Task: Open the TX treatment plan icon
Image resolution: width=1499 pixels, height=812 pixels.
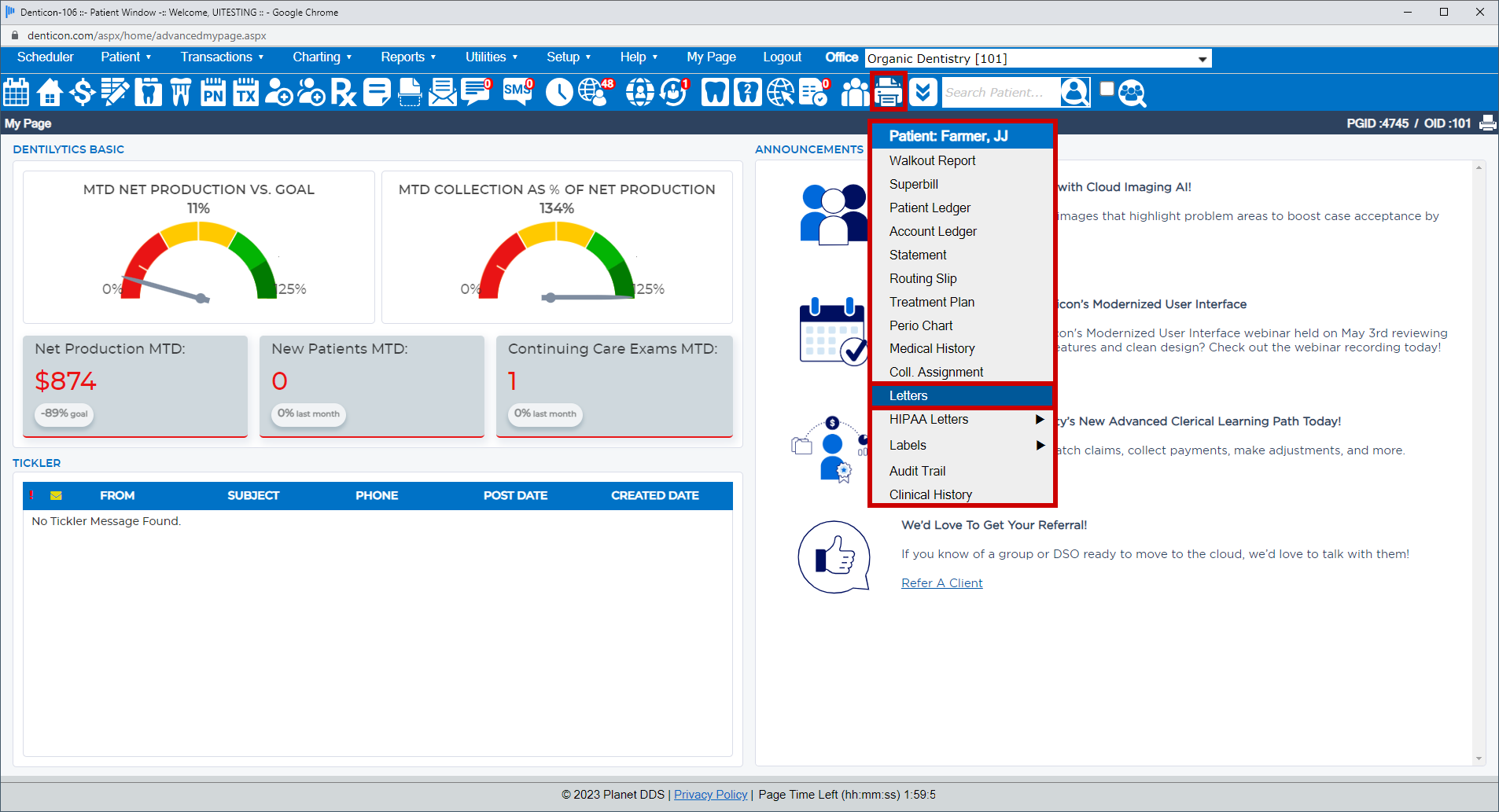Action: point(246,93)
